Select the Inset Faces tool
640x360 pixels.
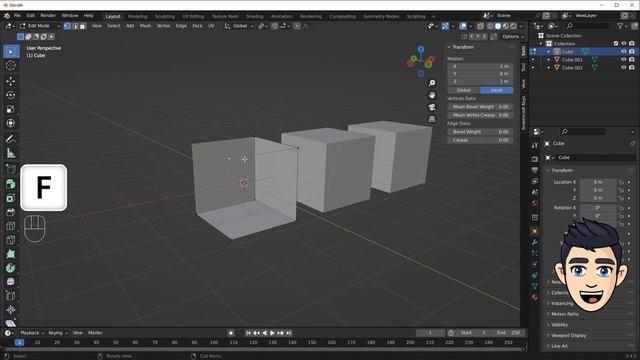coord(11,198)
